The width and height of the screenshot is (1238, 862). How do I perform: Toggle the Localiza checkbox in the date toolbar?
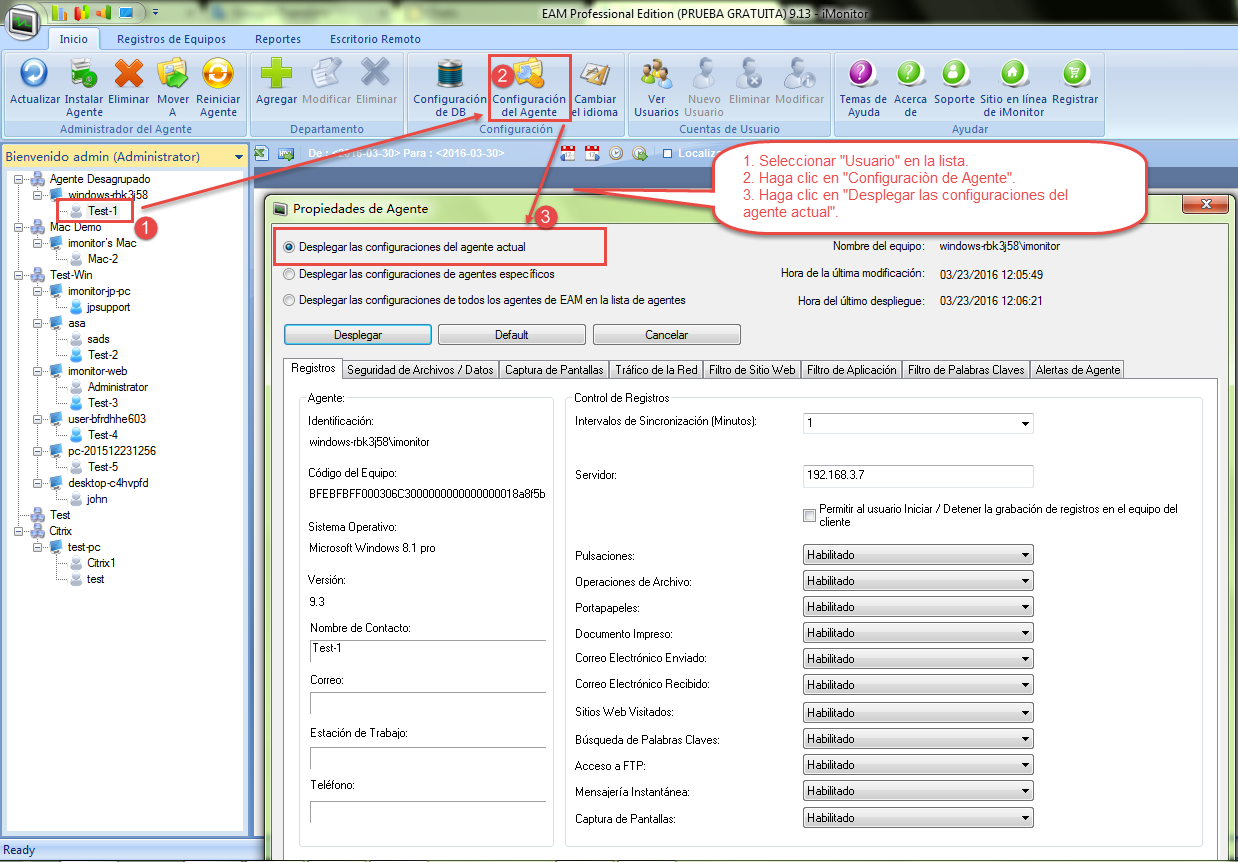(668, 153)
